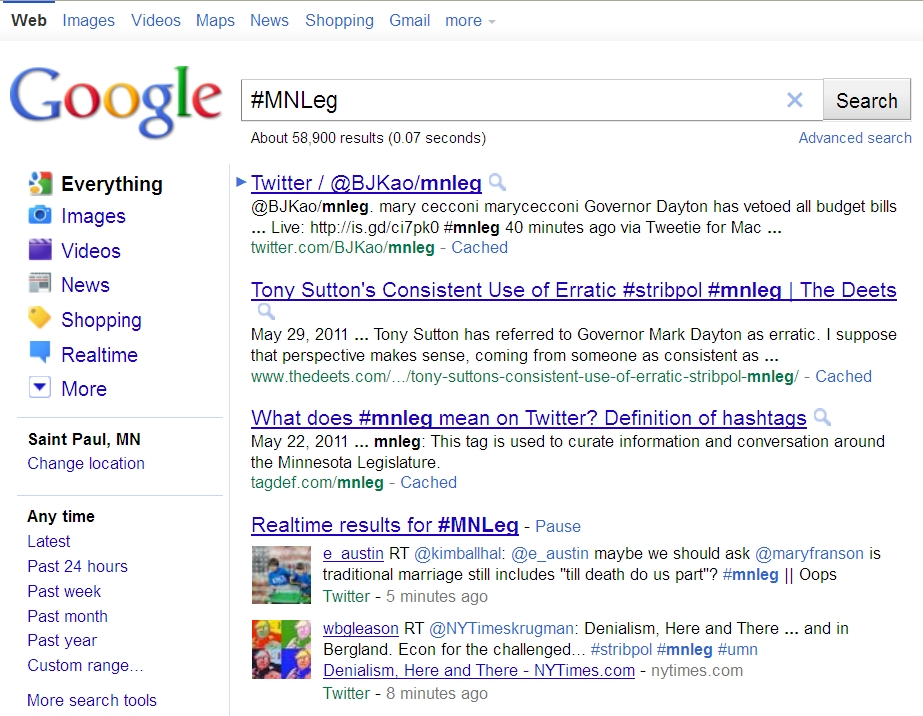Open the @kimballhal mention link
The width and height of the screenshot is (923, 716).
point(458,553)
